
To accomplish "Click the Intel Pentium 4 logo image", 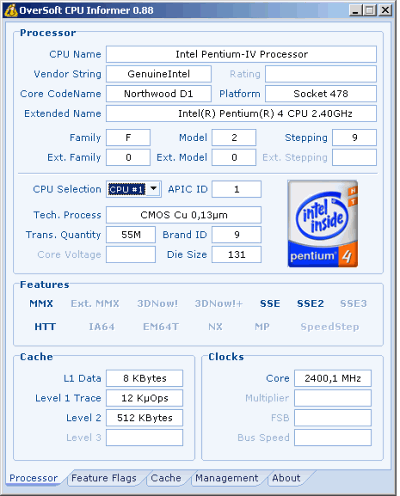I will click(x=323, y=224).
